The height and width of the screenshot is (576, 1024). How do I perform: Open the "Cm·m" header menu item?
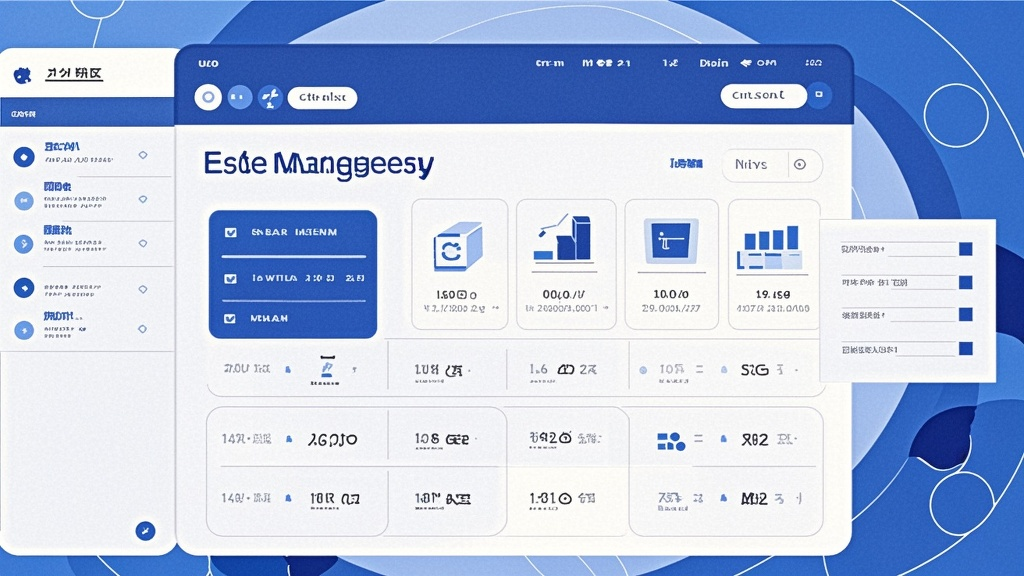550,63
